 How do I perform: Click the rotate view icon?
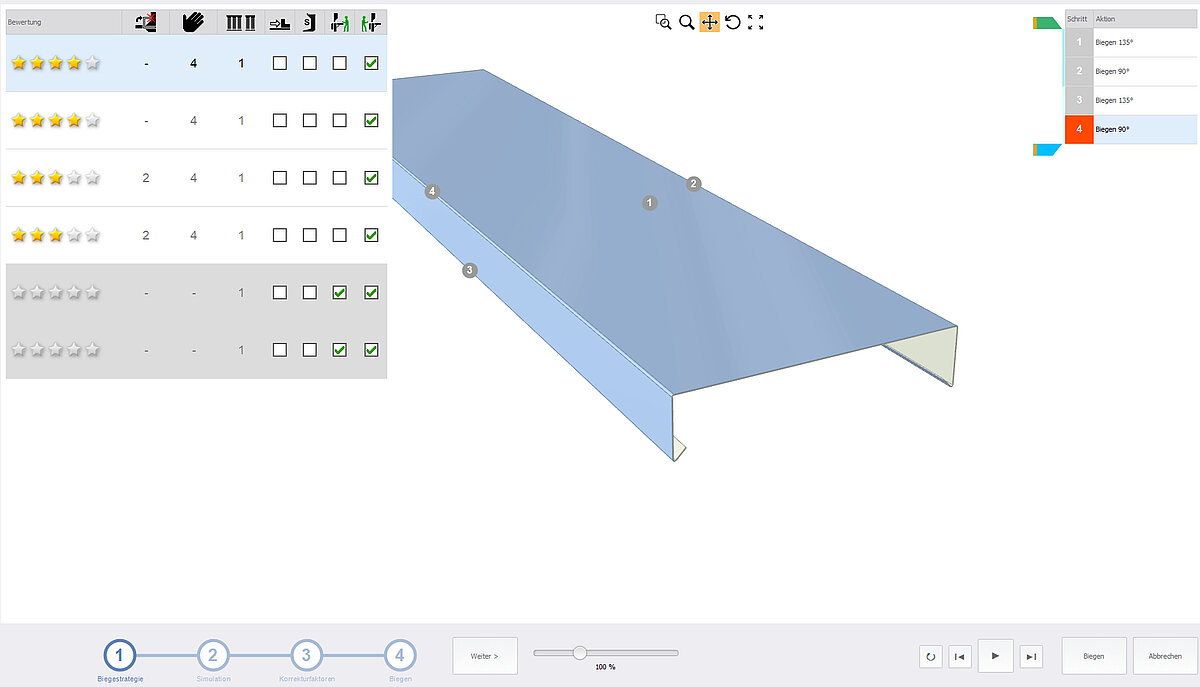pos(733,22)
